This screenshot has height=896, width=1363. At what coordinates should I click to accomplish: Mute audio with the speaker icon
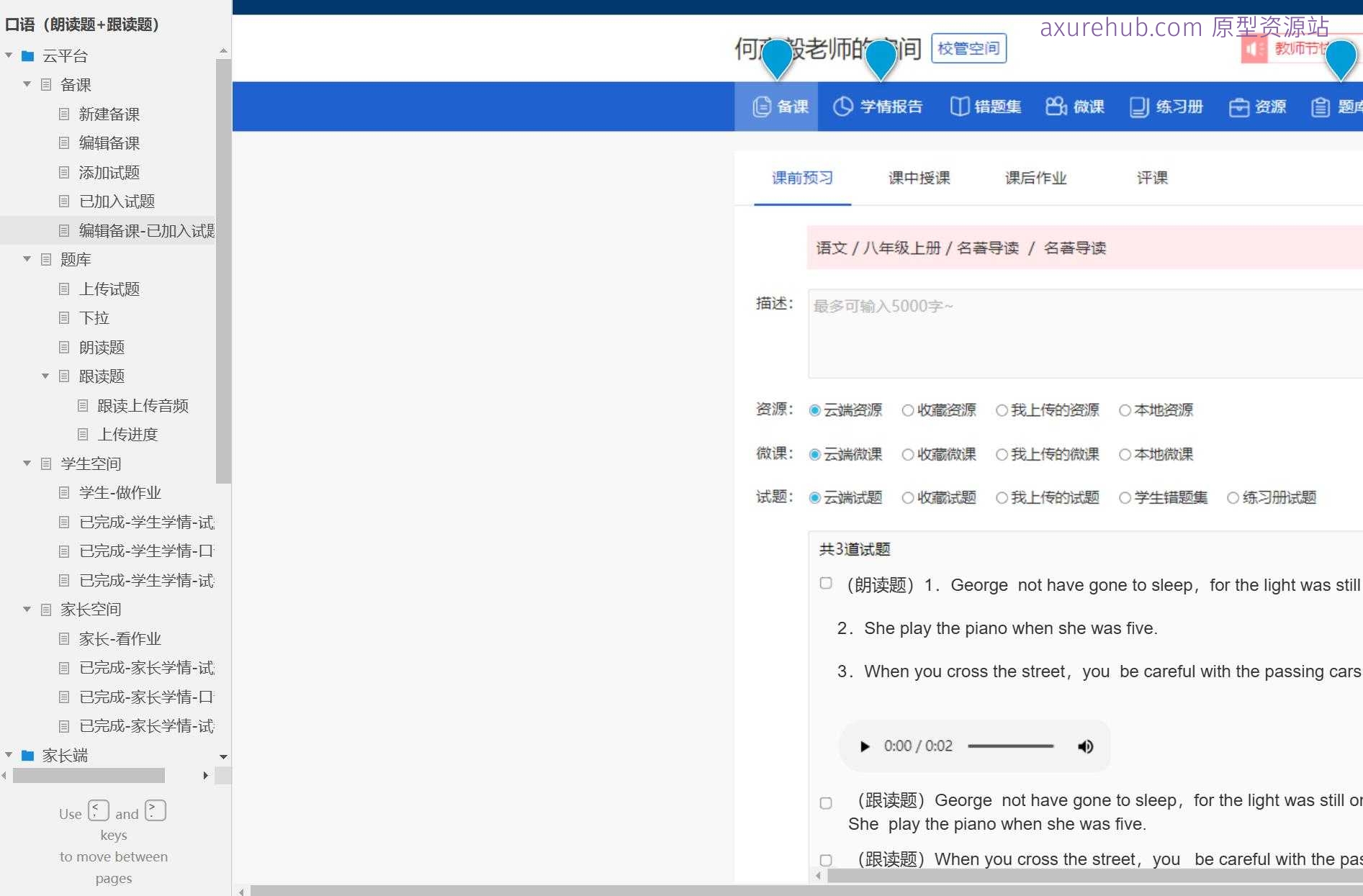(1085, 746)
